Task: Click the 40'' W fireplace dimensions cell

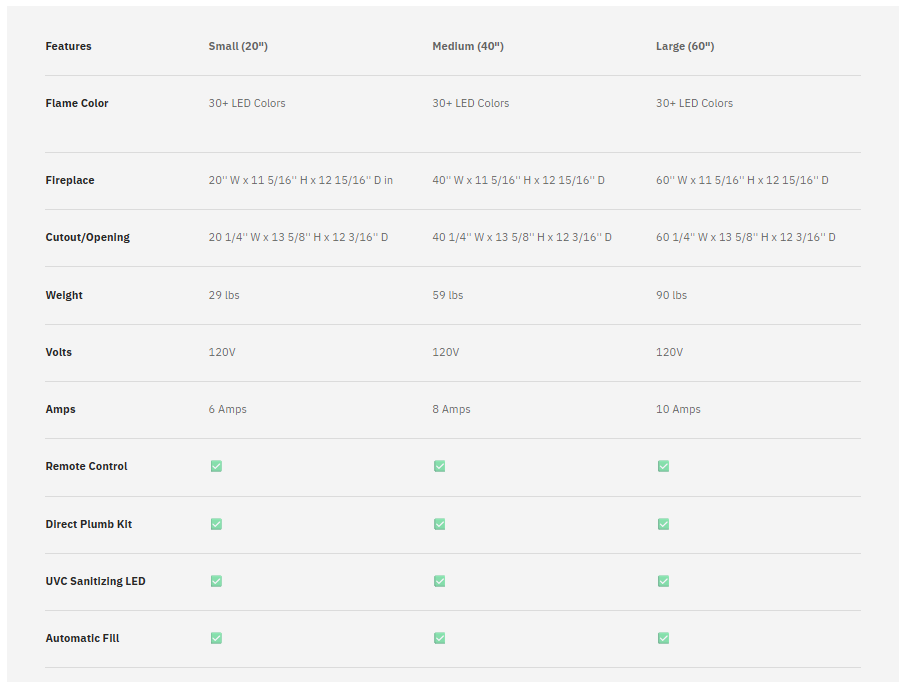Action: pos(518,180)
